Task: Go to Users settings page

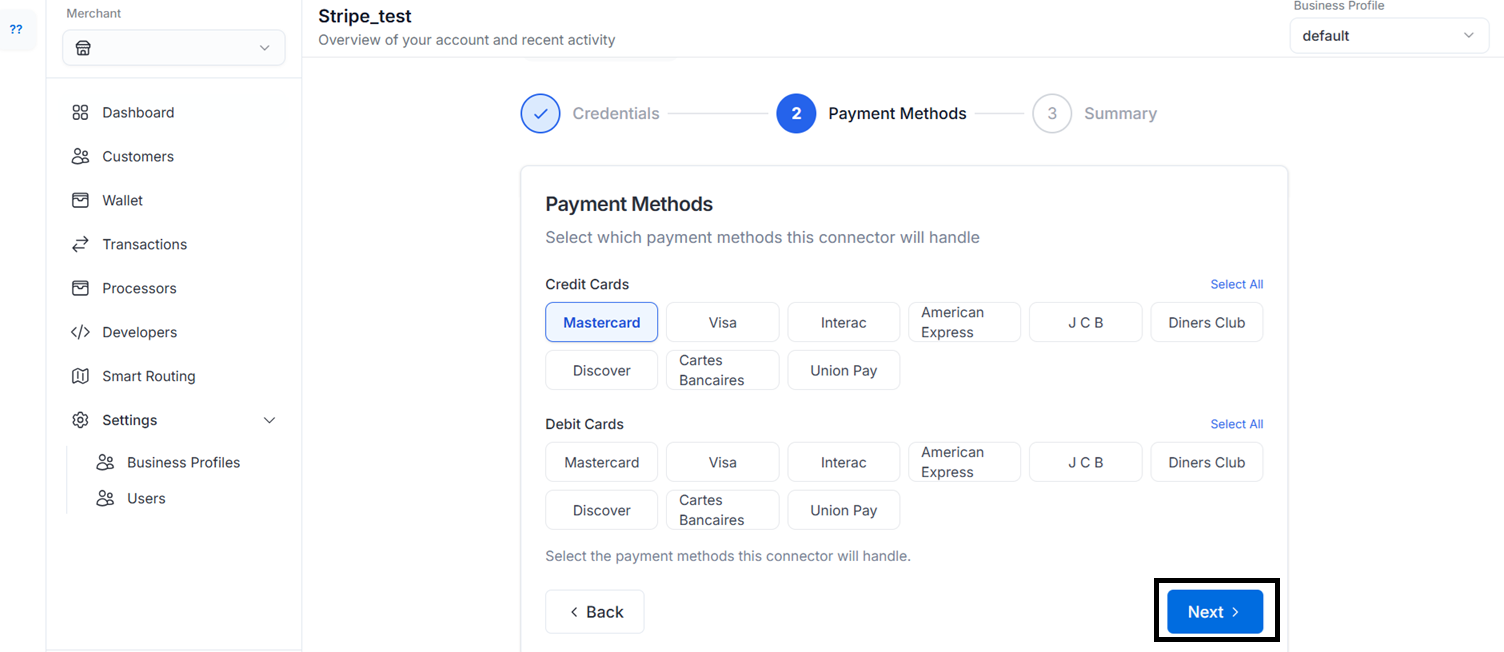Action: click(146, 499)
